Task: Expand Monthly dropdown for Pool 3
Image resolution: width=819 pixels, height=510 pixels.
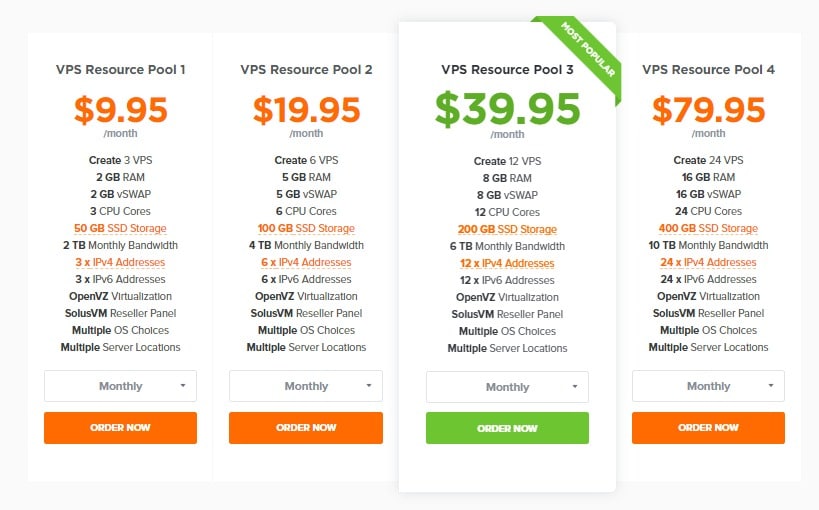Action: click(x=507, y=387)
